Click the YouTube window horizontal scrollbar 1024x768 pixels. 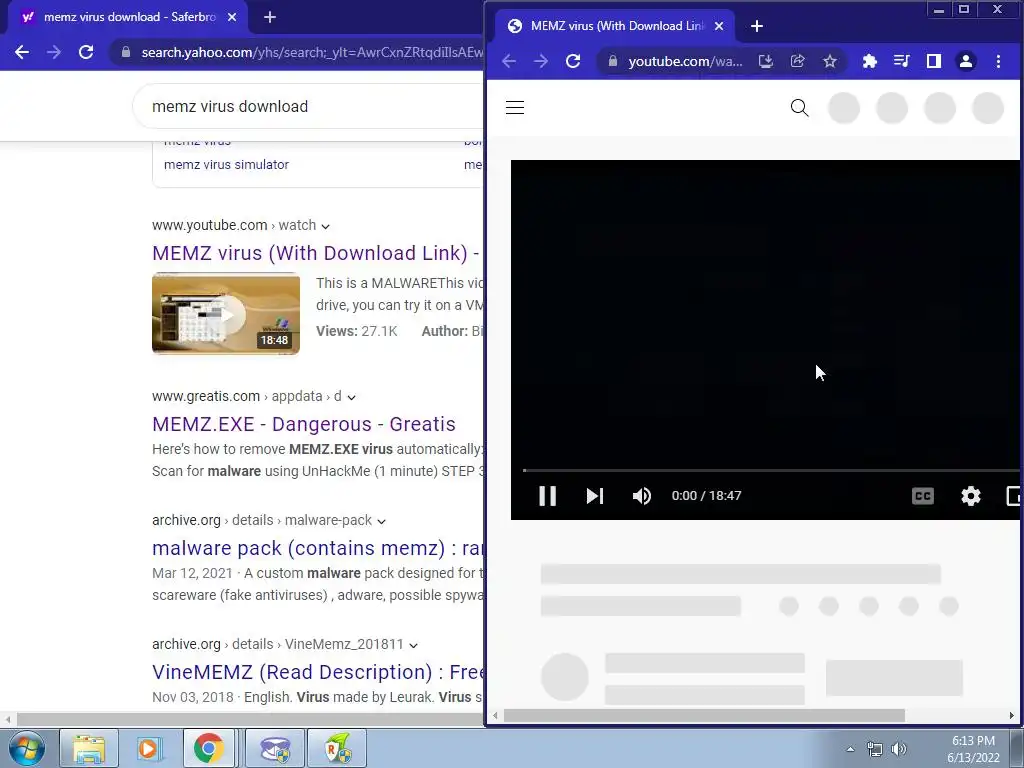click(704, 716)
